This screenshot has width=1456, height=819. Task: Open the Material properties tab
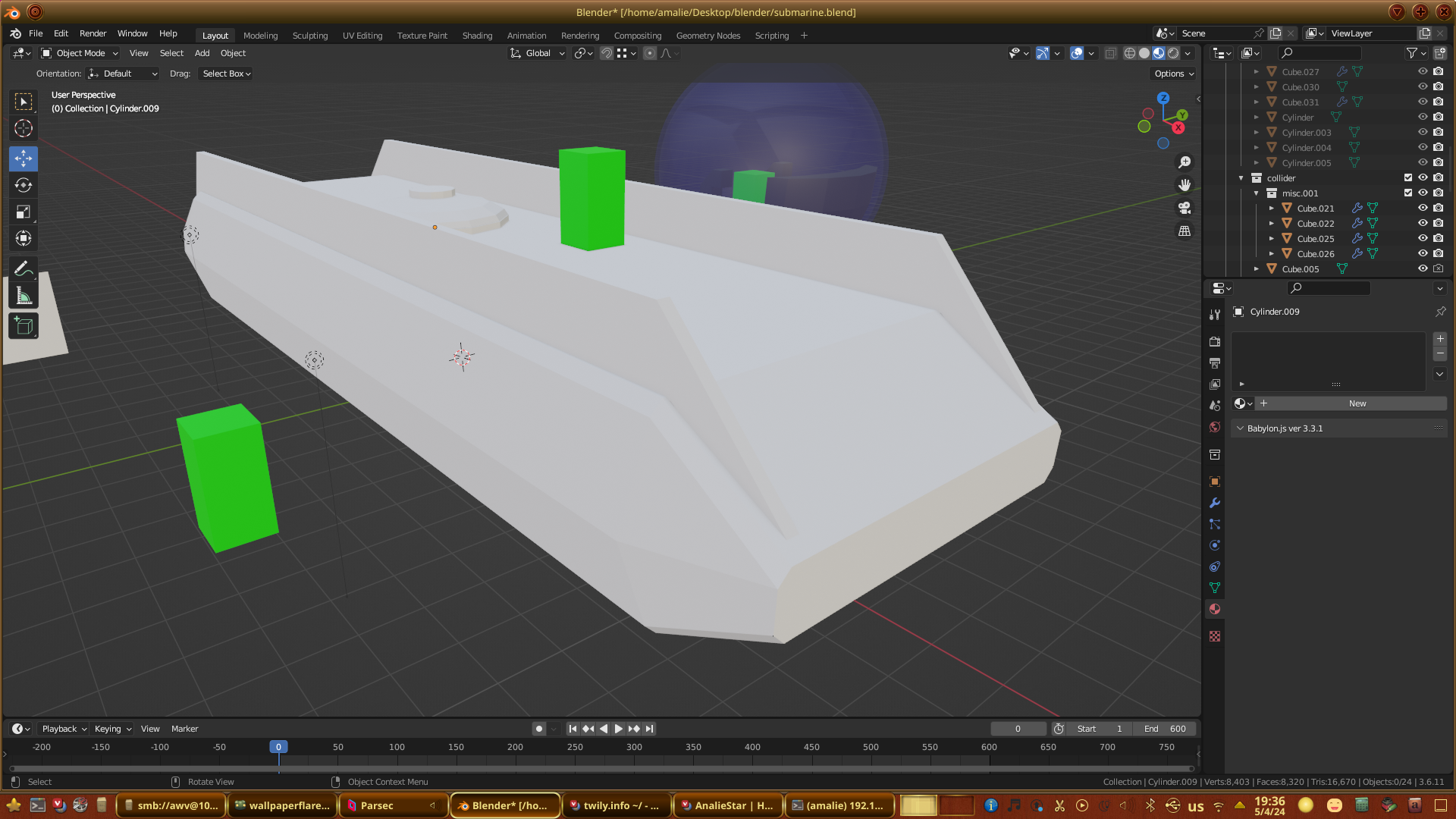(1215, 609)
